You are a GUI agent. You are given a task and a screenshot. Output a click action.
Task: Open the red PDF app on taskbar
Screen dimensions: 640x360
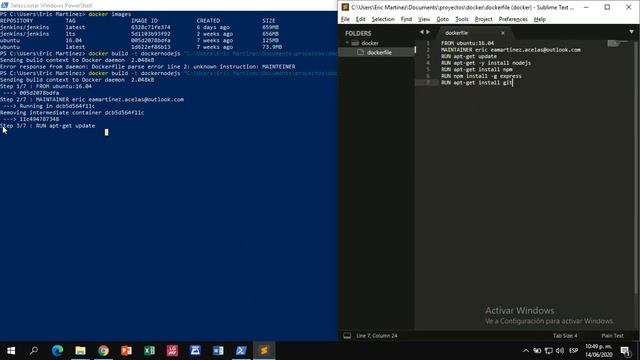click(x=172, y=351)
